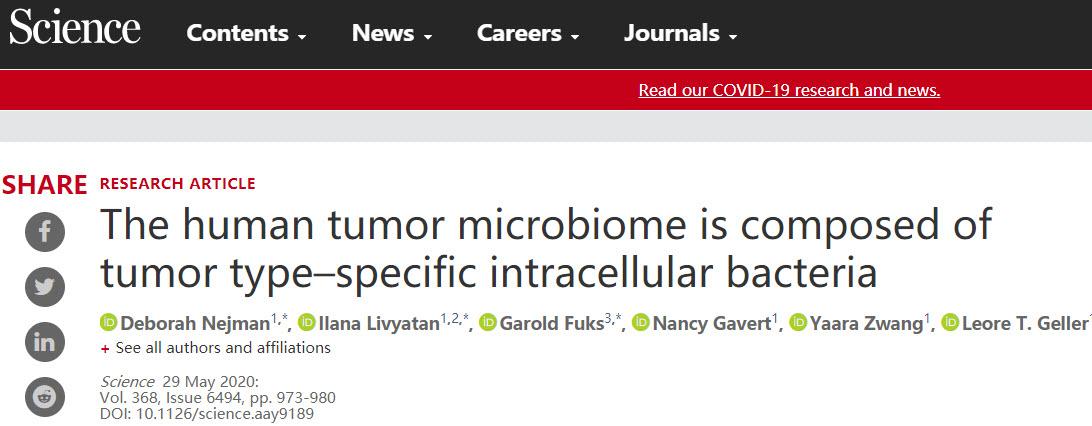The height and width of the screenshot is (426, 1092).
Task: Open Yaara Zwang's ORCID iD icon
Action: tap(799, 323)
